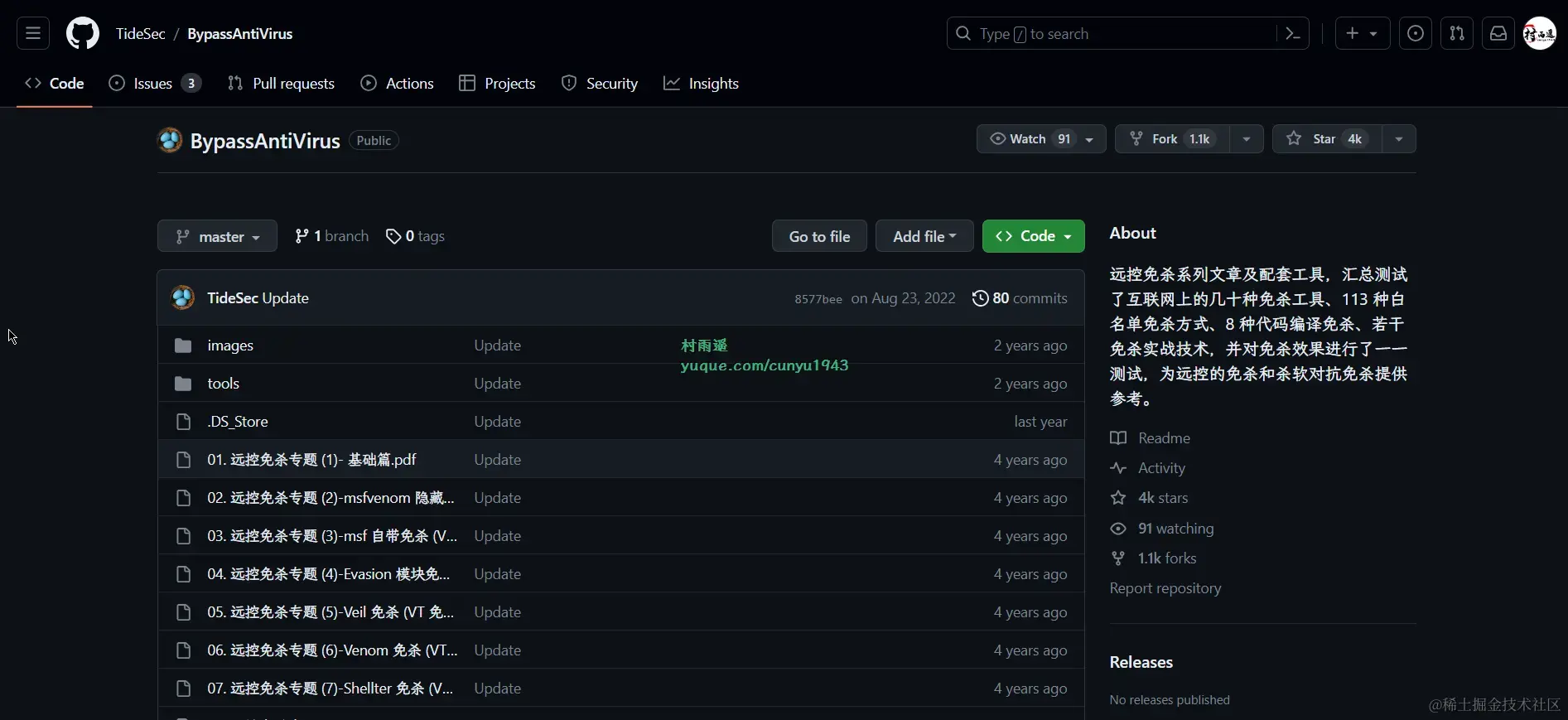This screenshot has width=1568, height=720.
Task: Click the repository avatar beside BypassAntiVirus title
Action: tap(170, 140)
